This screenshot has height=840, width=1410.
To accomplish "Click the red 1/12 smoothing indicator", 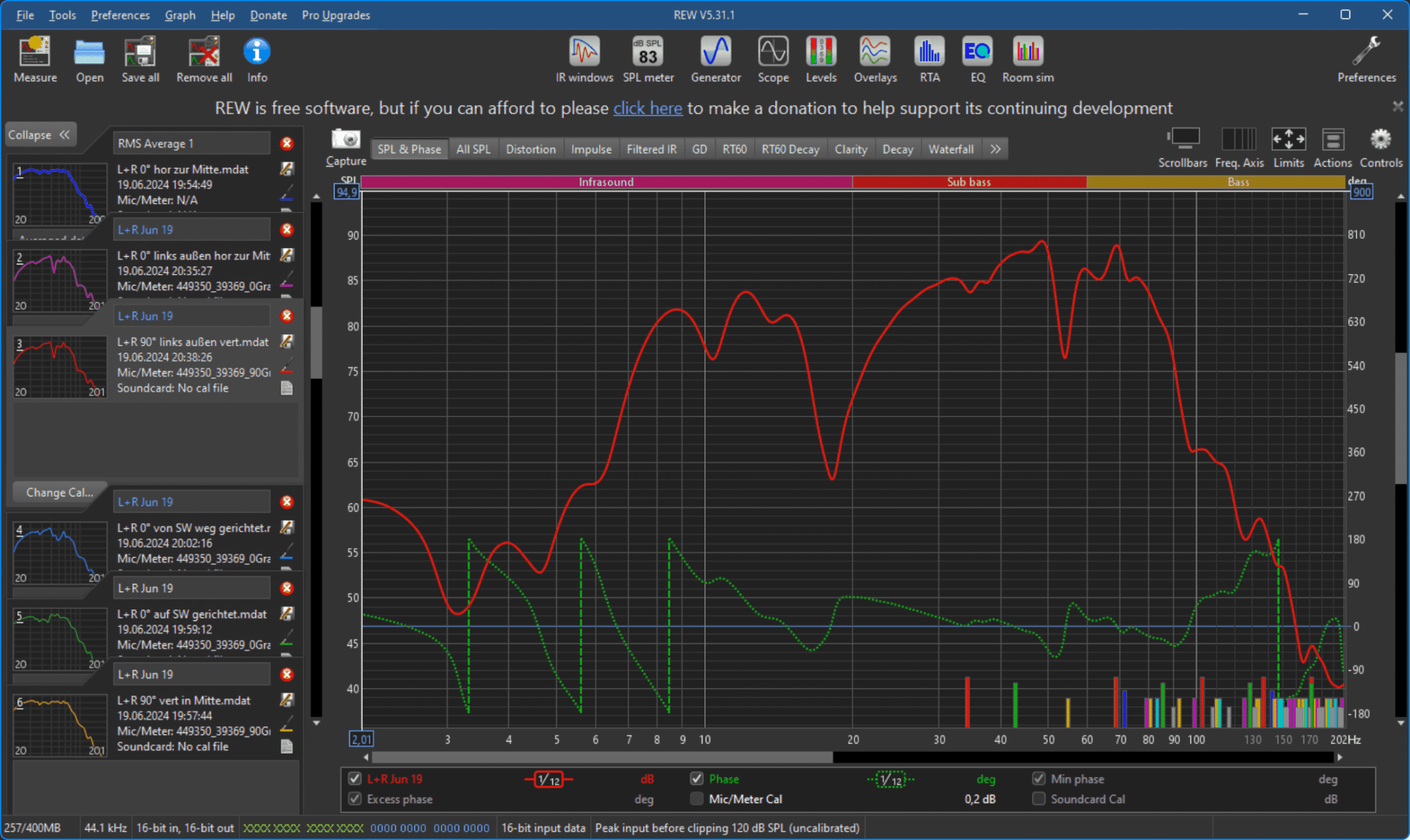I will pyautogui.click(x=549, y=779).
